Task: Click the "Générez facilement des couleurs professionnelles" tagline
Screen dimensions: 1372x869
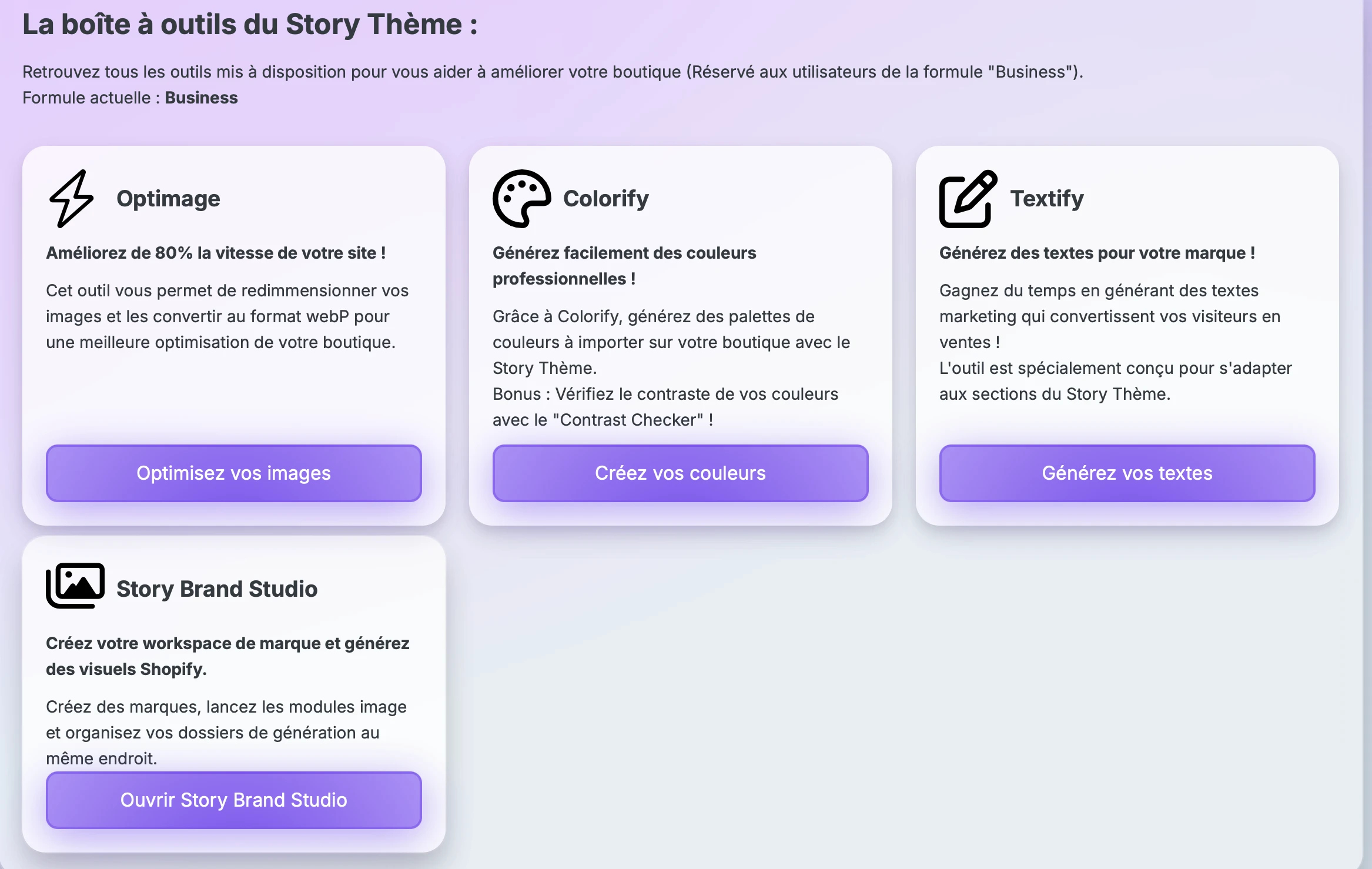Action: [x=624, y=266]
